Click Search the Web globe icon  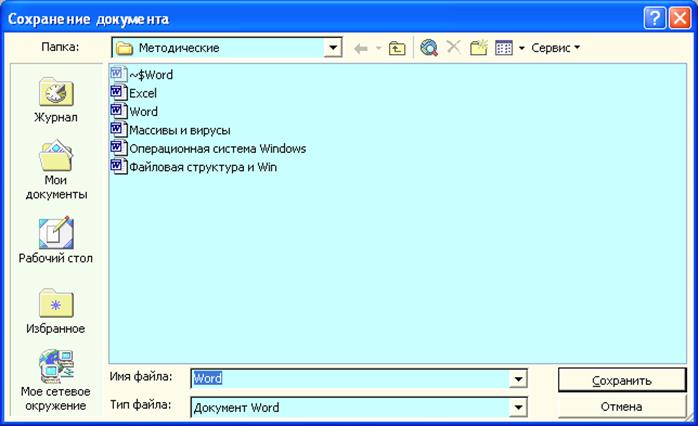click(x=429, y=48)
